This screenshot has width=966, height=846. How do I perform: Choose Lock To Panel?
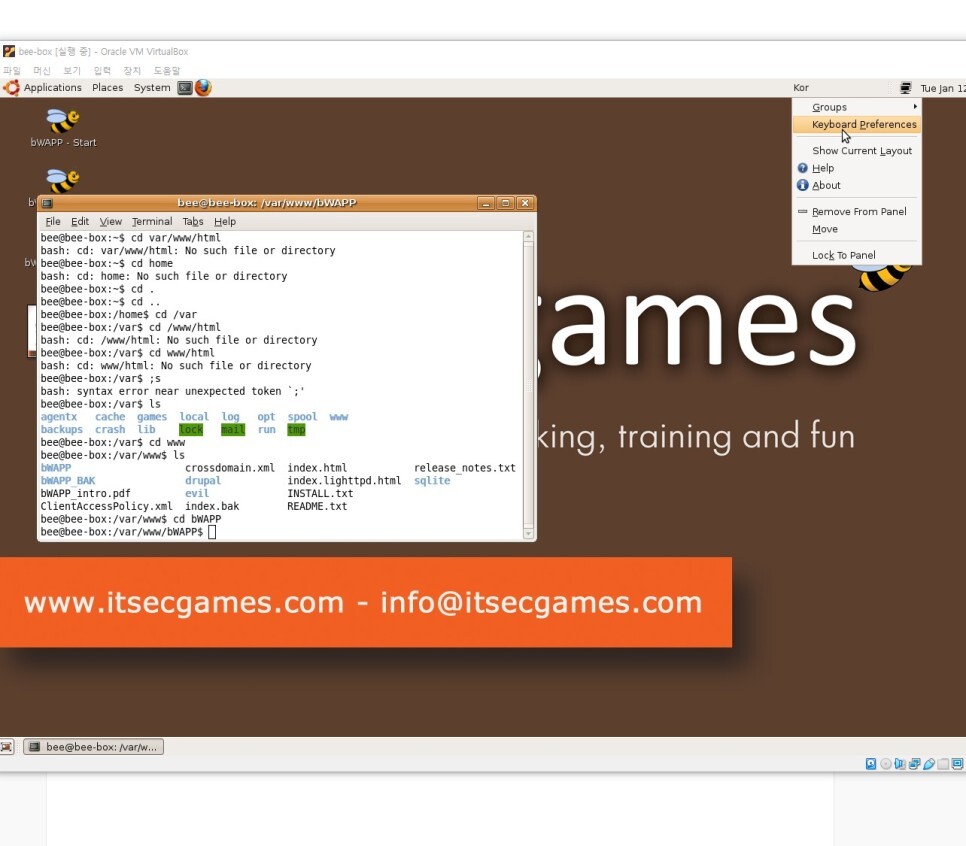[x=857, y=255]
